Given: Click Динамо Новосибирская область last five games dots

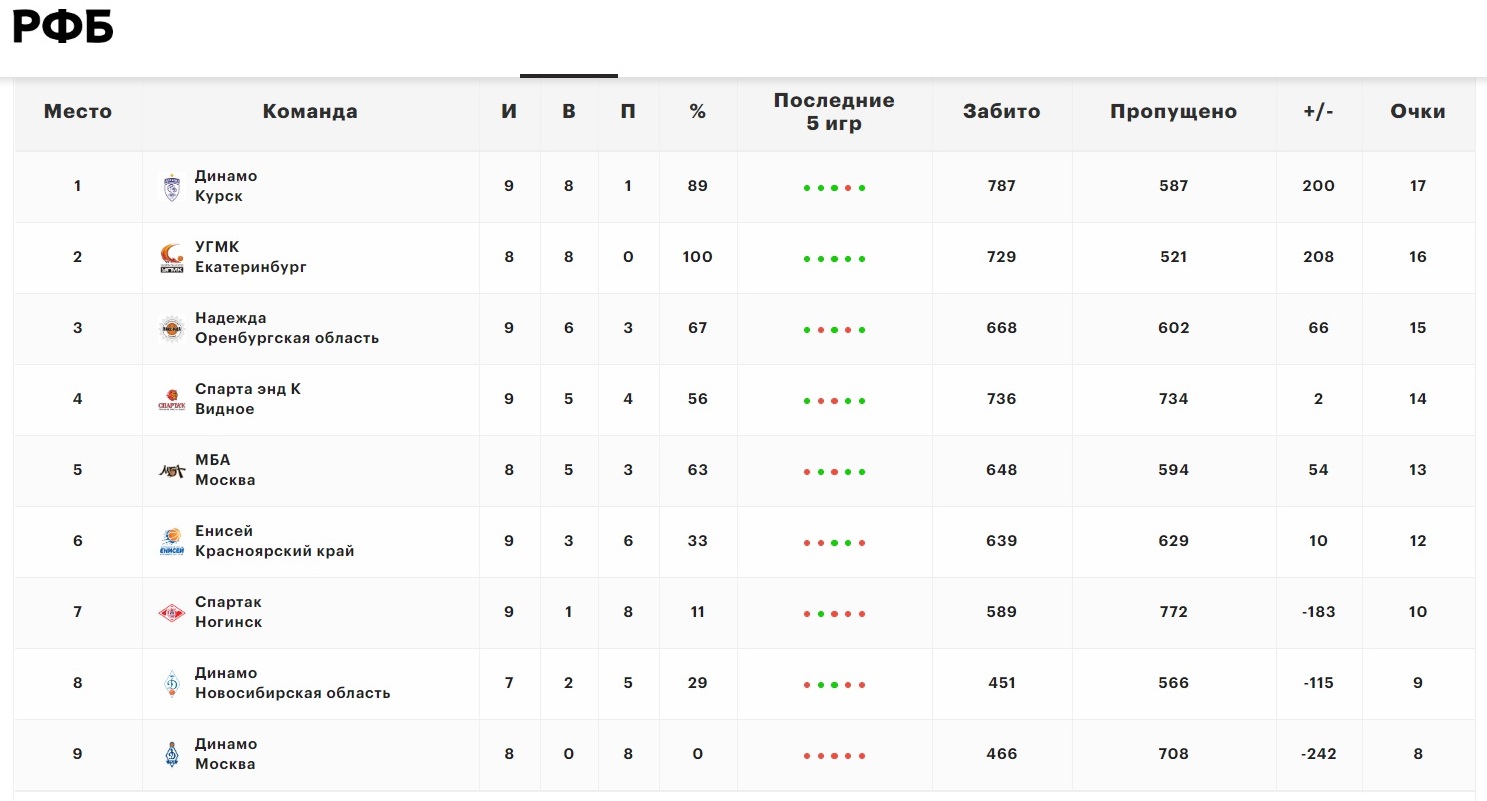Looking at the screenshot, I should point(834,685).
